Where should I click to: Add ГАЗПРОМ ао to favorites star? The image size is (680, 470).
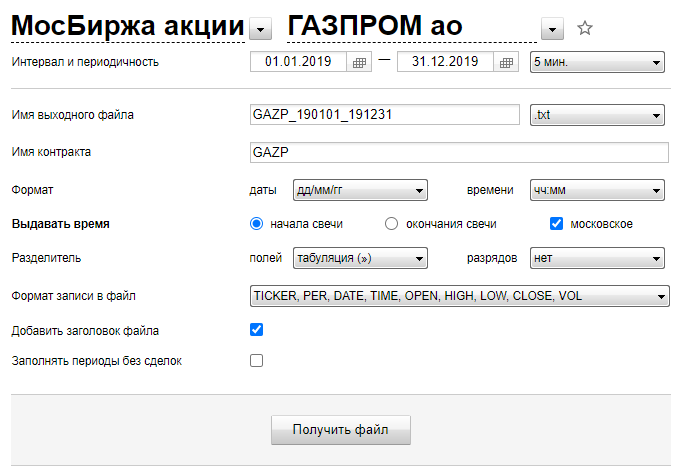pos(585,29)
